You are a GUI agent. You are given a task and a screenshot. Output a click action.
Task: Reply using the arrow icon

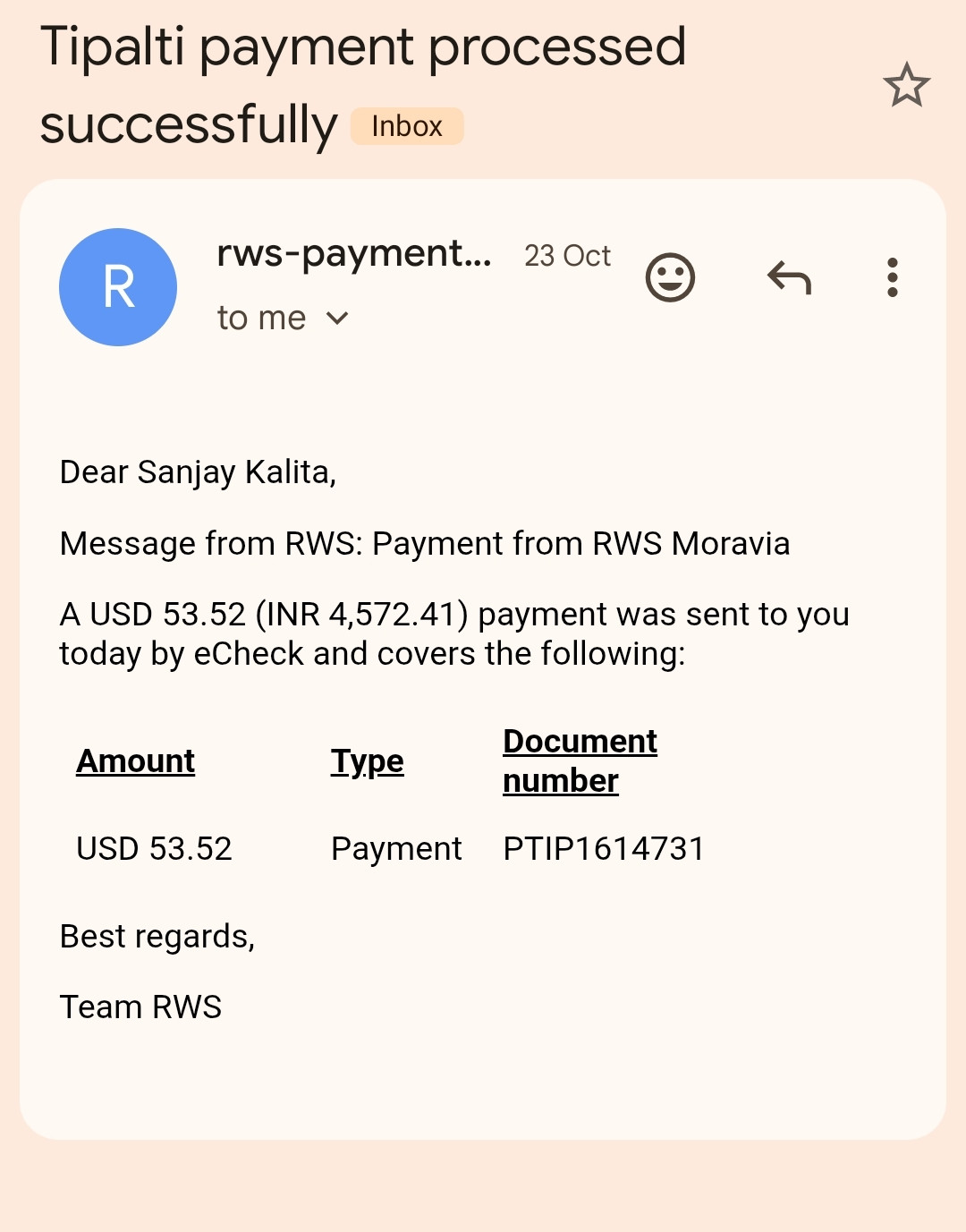pos(789,277)
